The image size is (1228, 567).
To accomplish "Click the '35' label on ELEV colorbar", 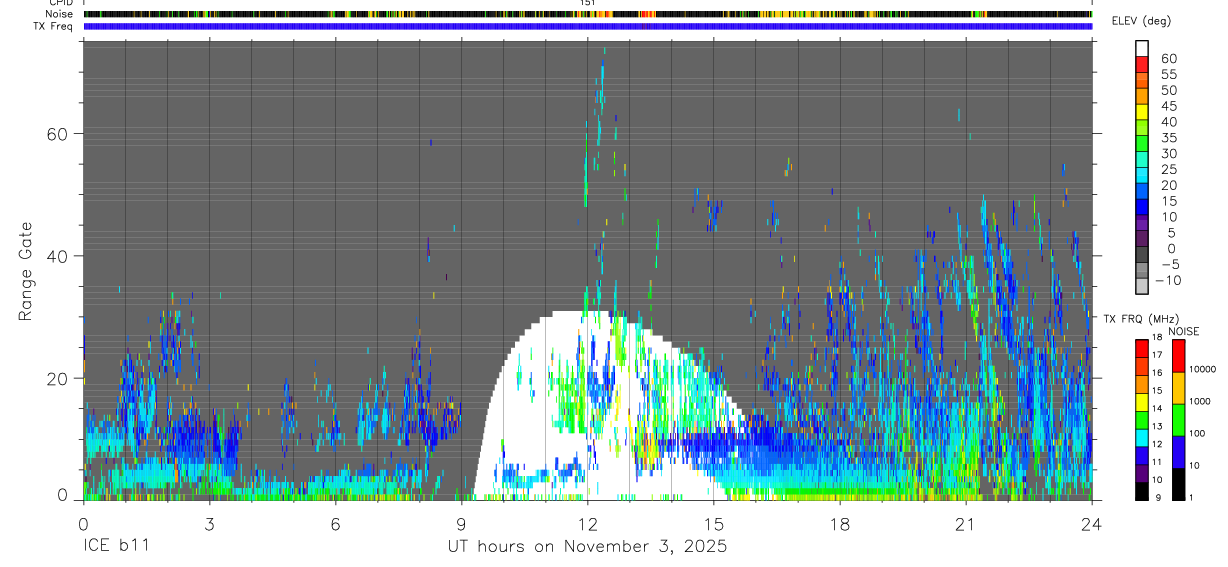I will pos(1168,138).
